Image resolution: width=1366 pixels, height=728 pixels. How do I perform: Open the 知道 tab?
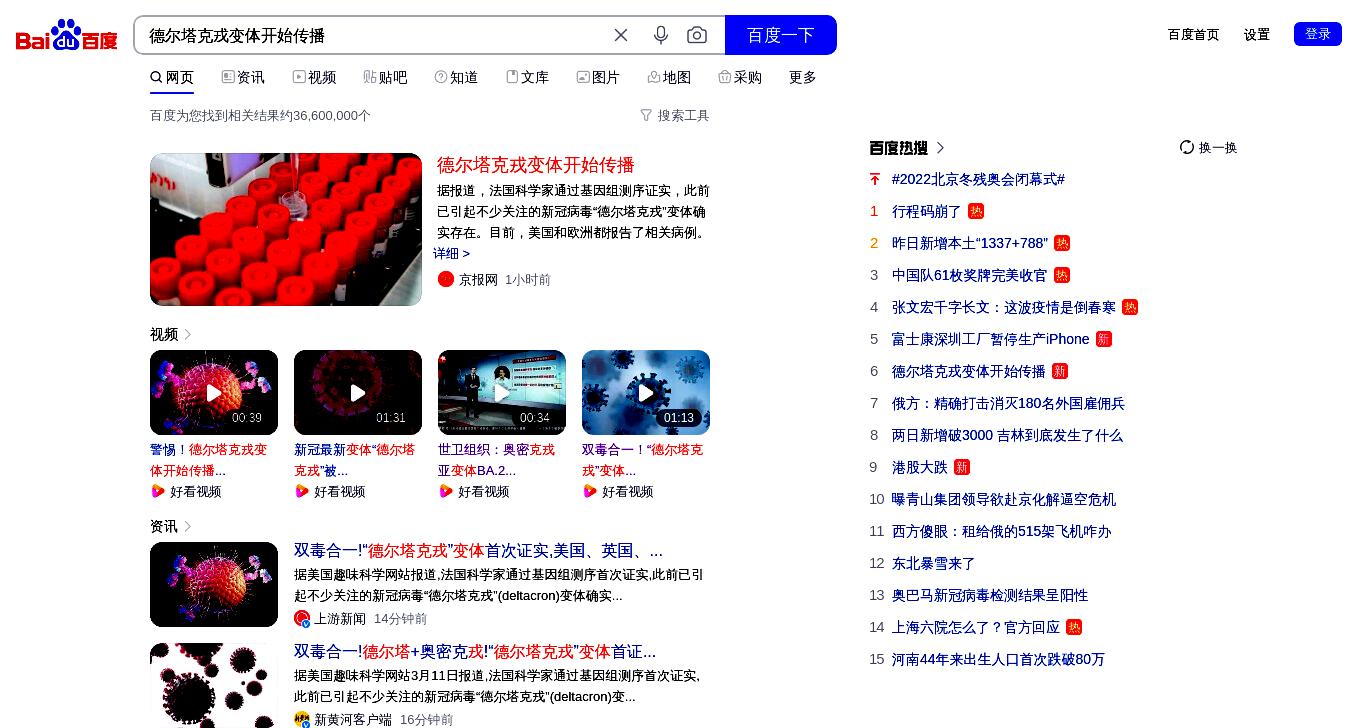pyautogui.click(x=456, y=77)
